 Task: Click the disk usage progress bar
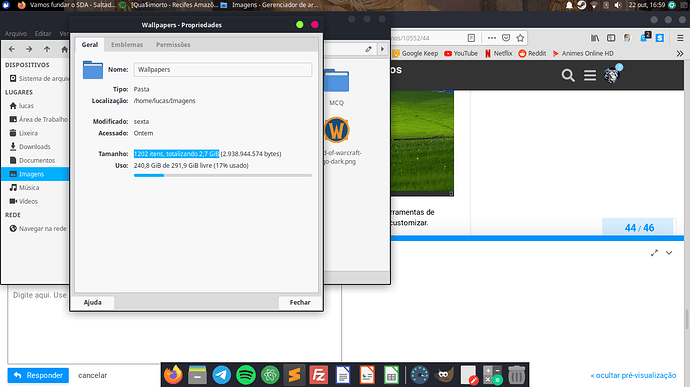(x=223, y=175)
